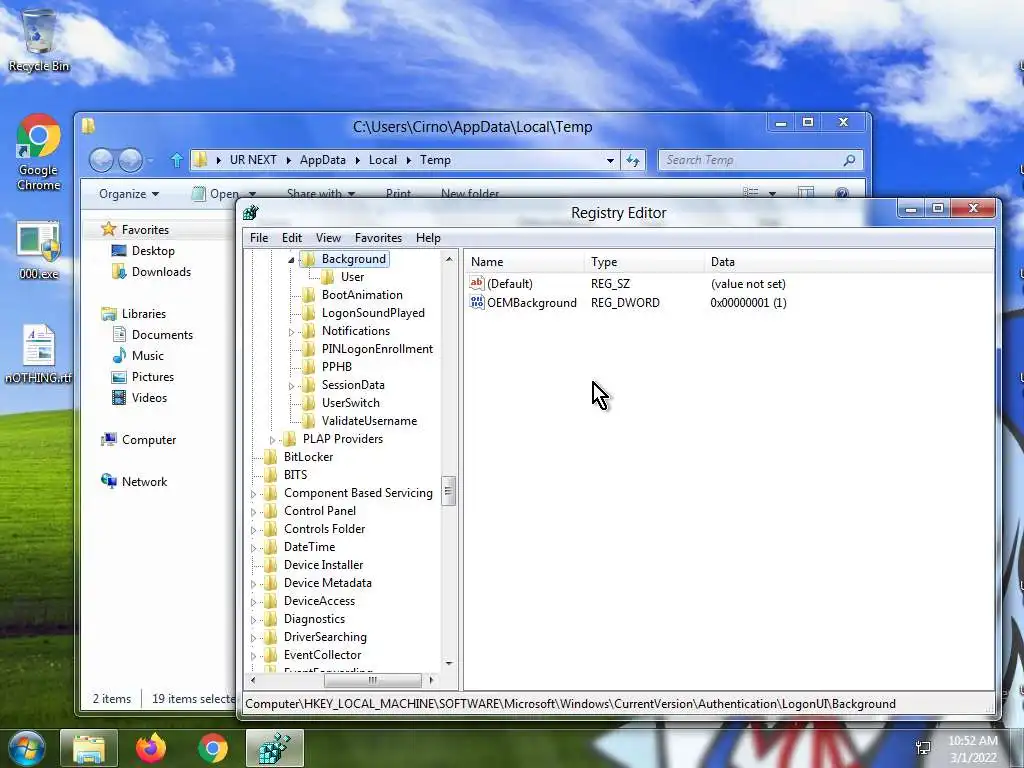
Task: Go up one folder level in Explorer
Action: (176, 160)
